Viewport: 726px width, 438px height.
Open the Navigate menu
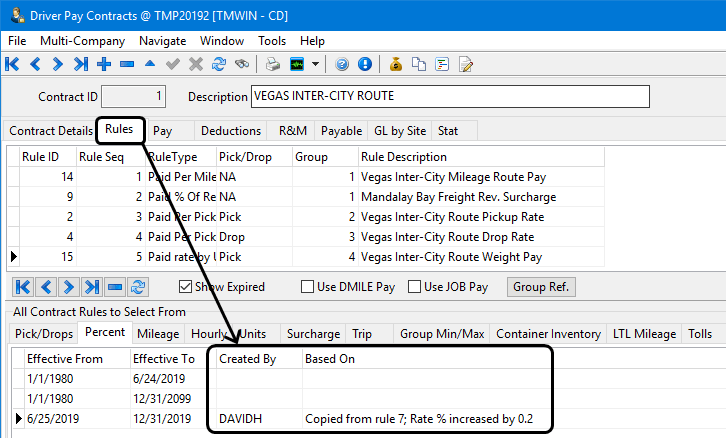point(162,41)
